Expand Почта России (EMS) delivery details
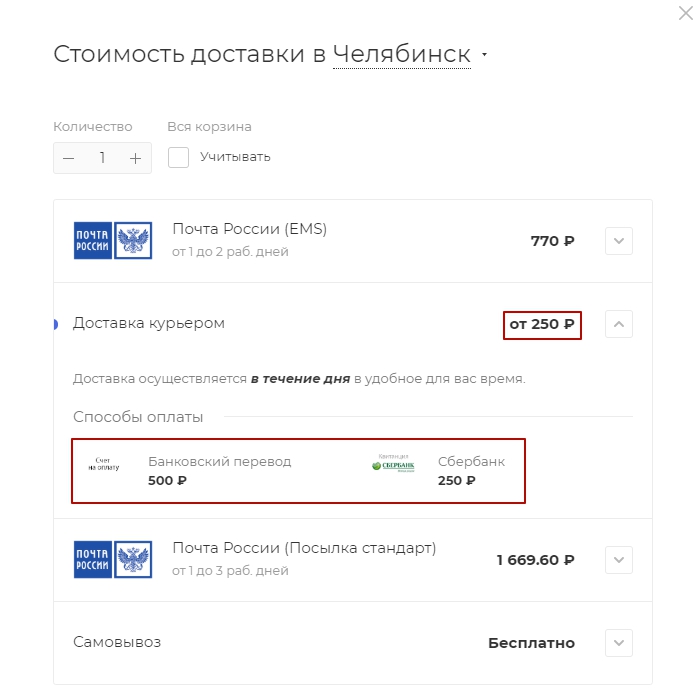This screenshot has height=699, width=698. (619, 241)
